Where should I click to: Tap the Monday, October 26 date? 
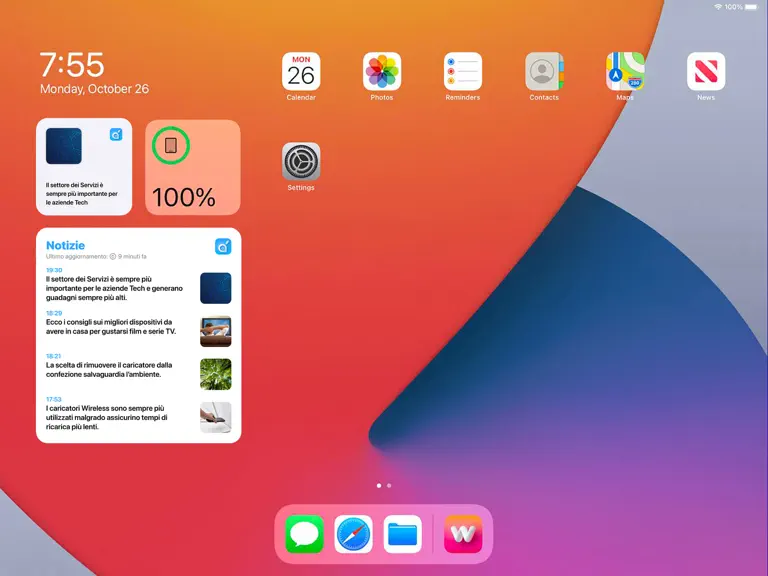coord(95,89)
